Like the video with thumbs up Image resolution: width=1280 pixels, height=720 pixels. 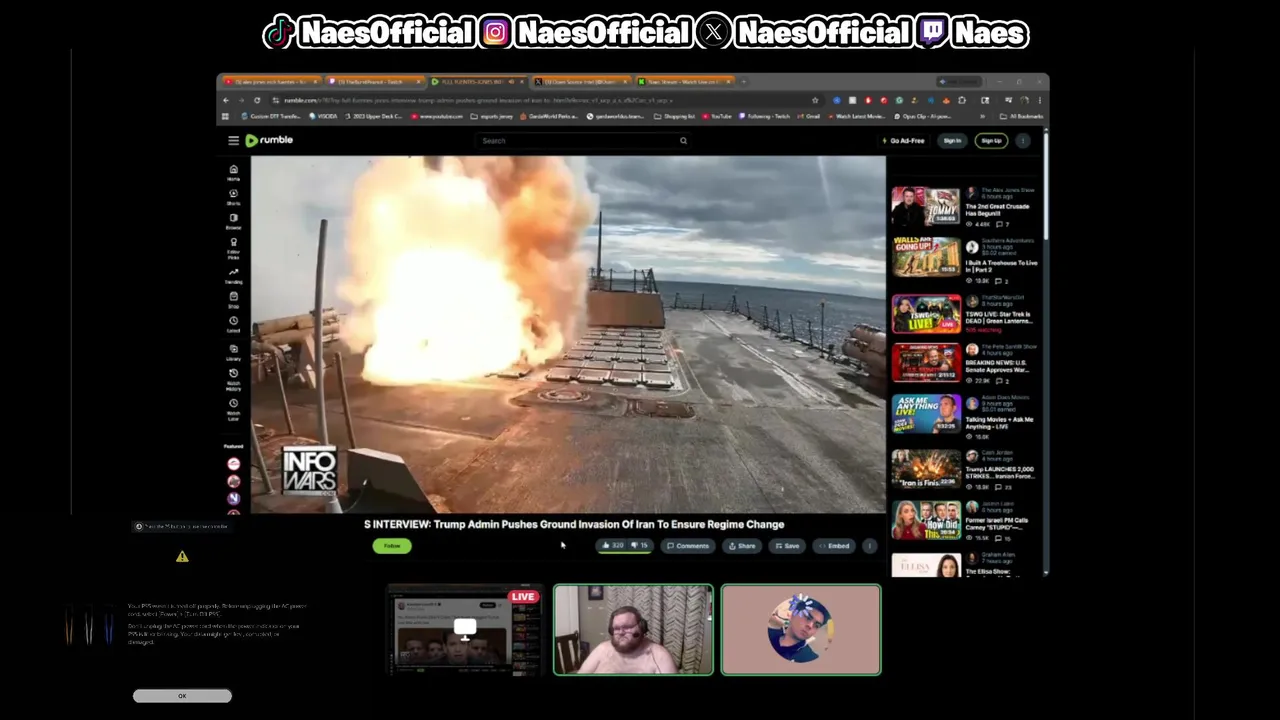613,546
